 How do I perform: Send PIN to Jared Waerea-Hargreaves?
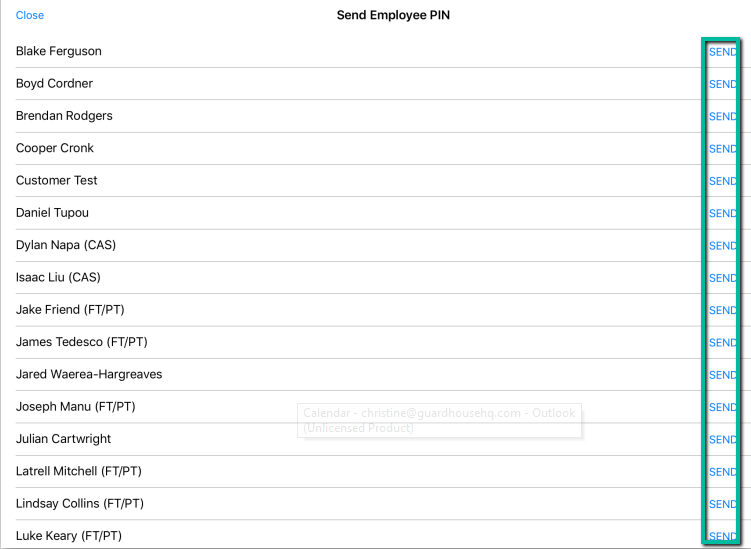click(x=723, y=375)
